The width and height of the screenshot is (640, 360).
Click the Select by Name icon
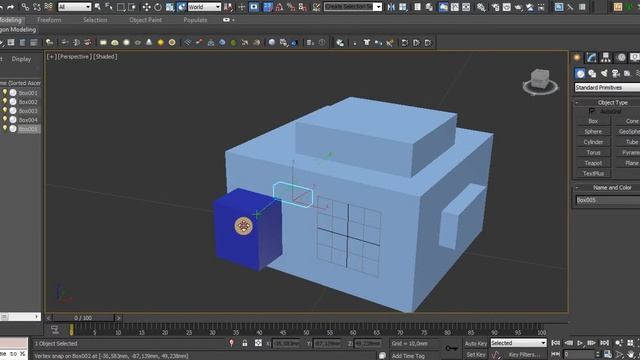109,7
